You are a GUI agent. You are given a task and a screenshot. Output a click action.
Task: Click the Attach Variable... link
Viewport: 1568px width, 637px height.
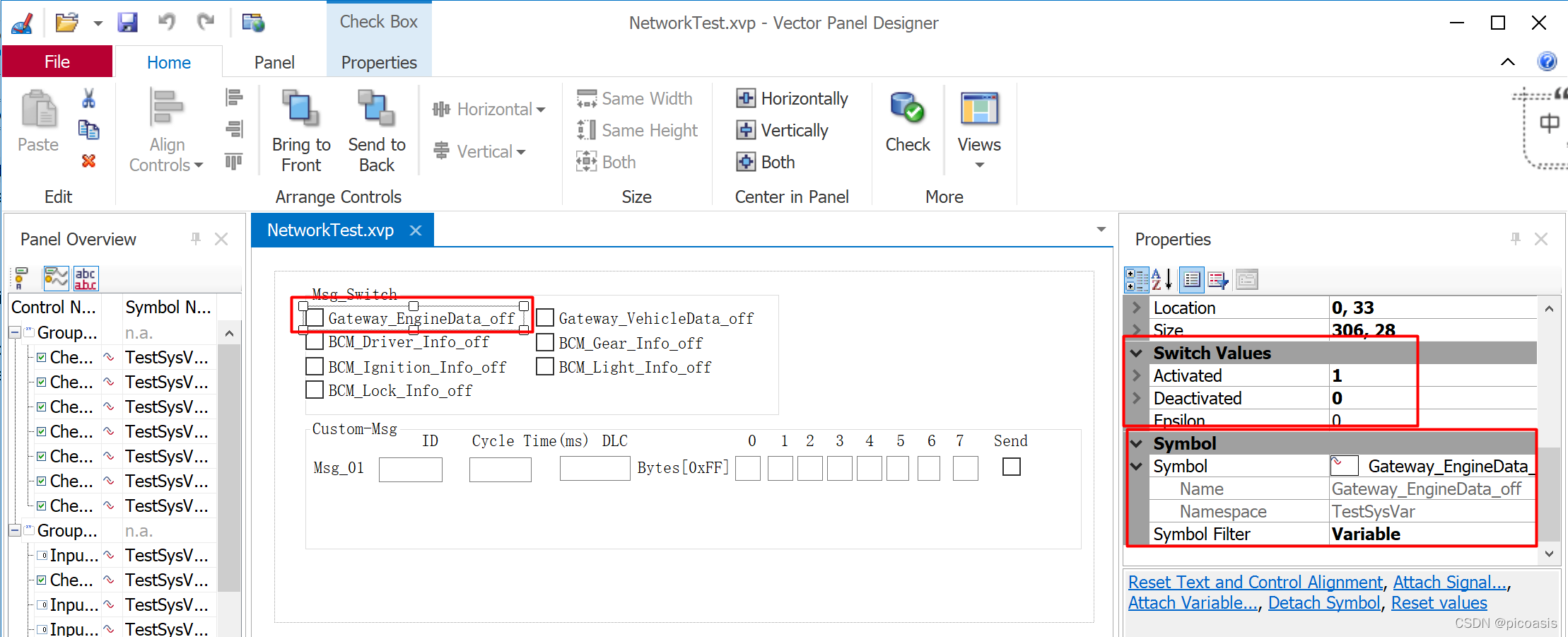[x=1193, y=602]
